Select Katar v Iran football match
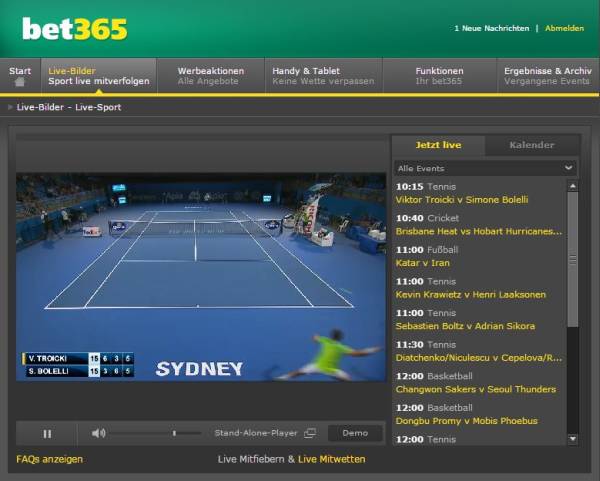The width and height of the screenshot is (600, 481). click(x=422, y=263)
